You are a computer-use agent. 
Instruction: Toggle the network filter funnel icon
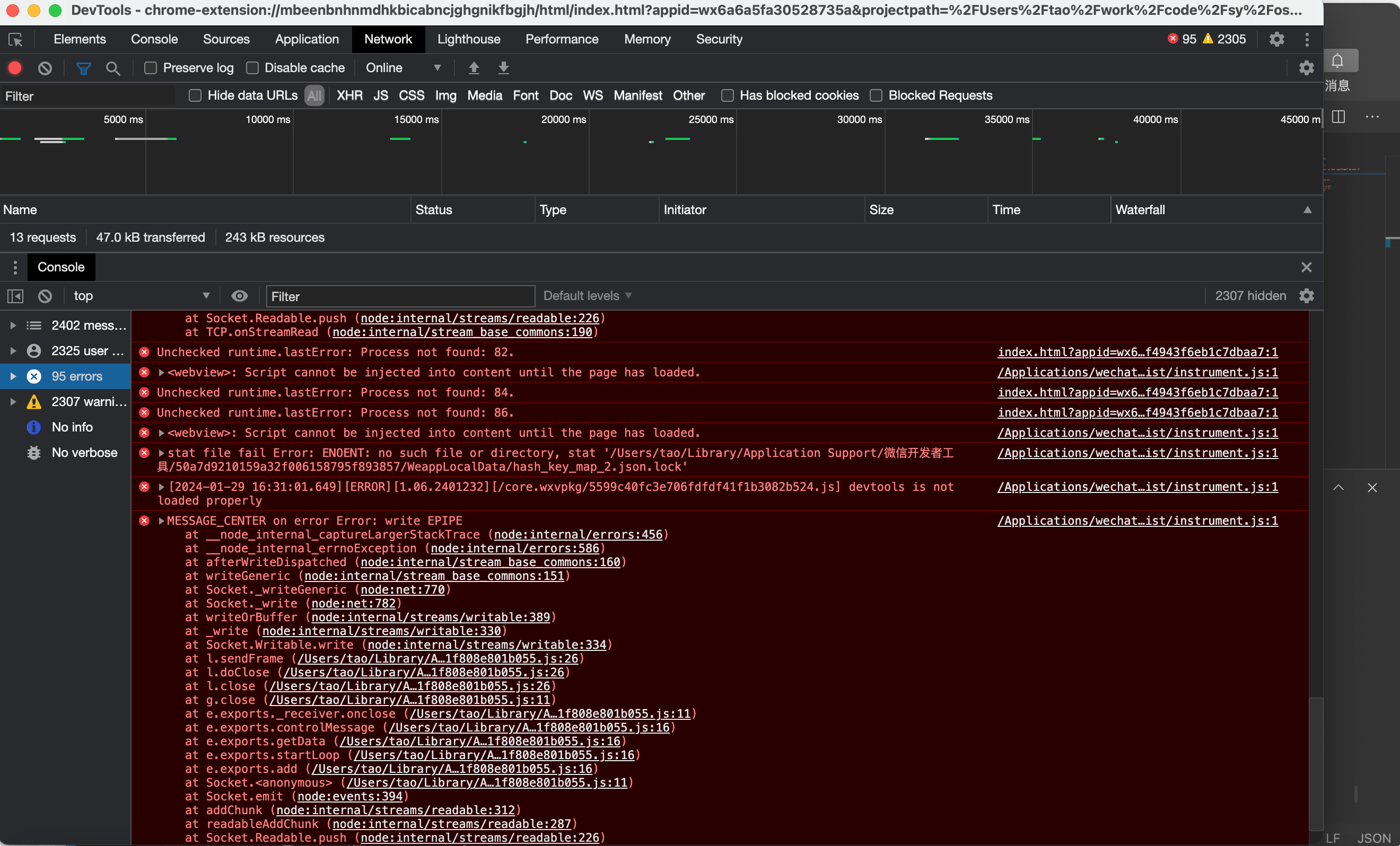click(84, 68)
